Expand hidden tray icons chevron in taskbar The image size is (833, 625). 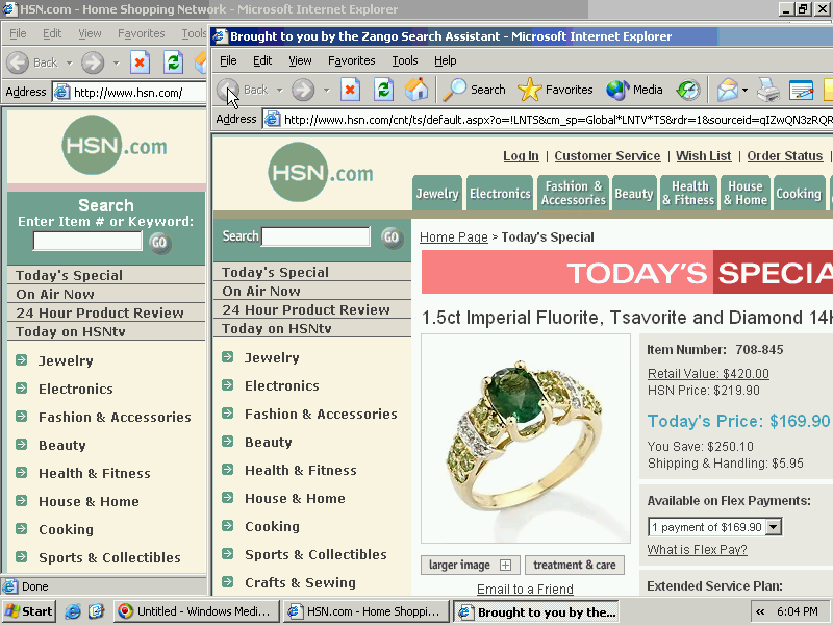[760, 612]
